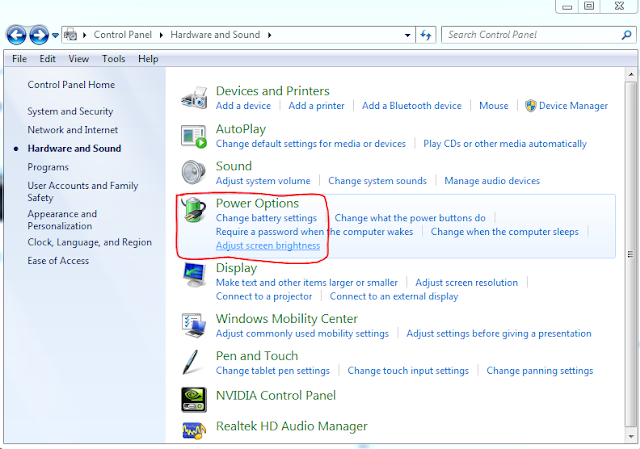Click Adjust screen resolution
The image size is (640, 449).
point(467,282)
